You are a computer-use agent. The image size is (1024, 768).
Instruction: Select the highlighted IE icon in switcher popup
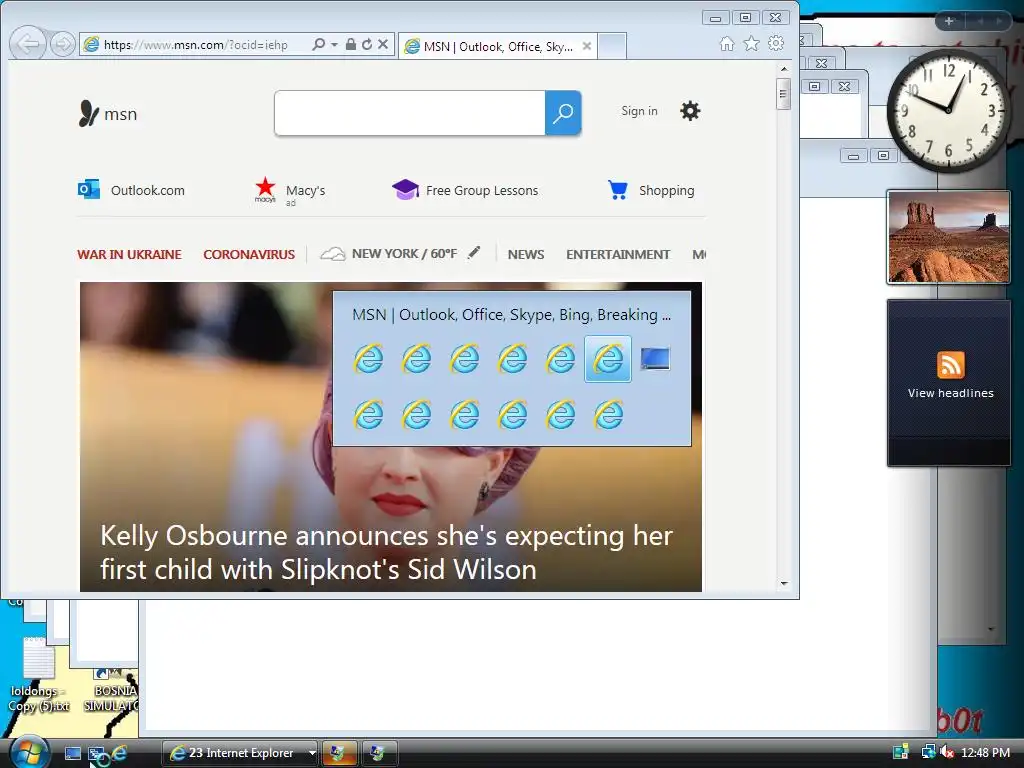(x=608, y=359)
